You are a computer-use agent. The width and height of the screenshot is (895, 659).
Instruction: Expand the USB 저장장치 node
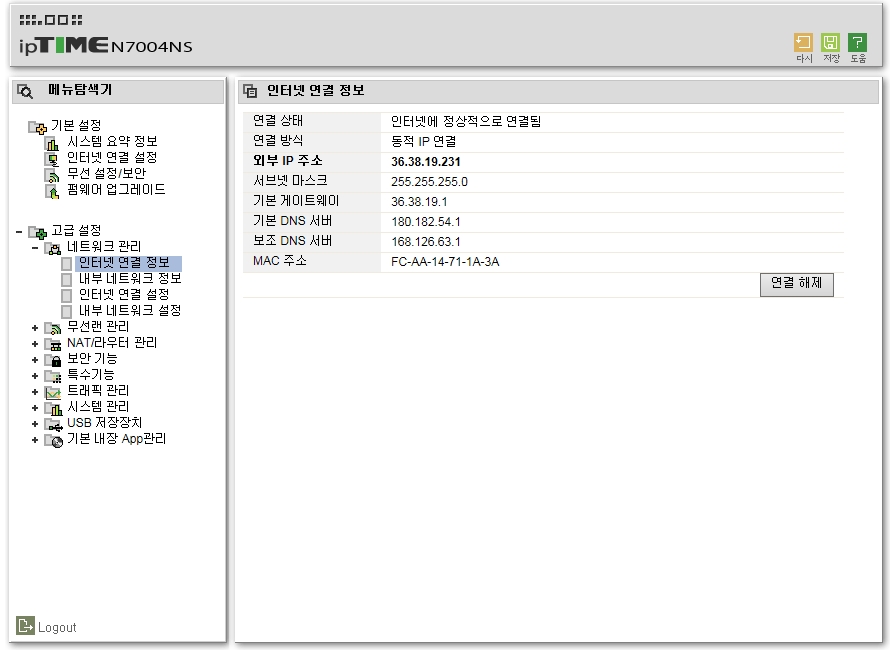pos(35,424)
